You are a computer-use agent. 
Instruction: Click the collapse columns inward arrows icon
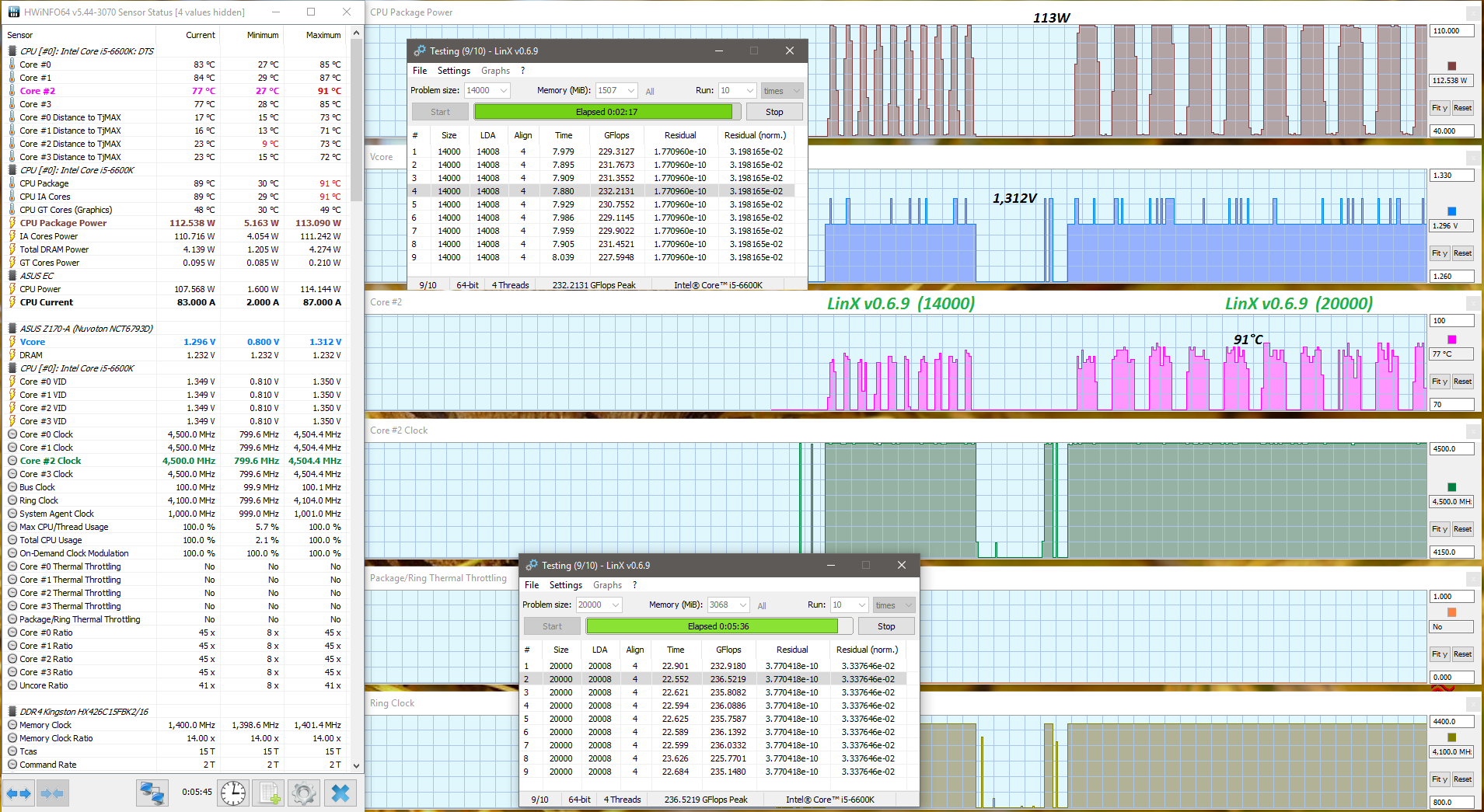point(52,793)
